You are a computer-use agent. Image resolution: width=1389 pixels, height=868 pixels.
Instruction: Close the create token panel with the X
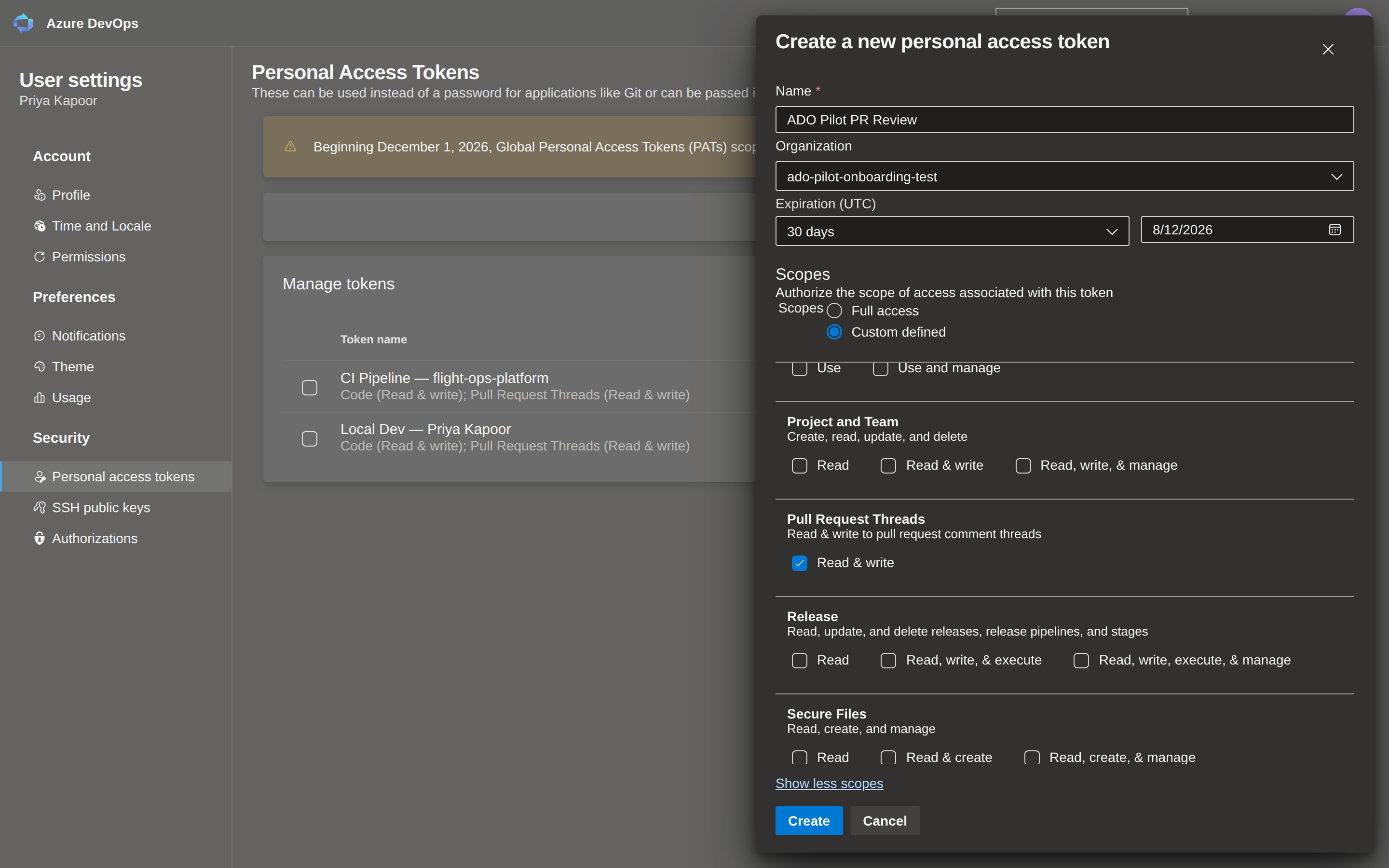click(1328, 49)
